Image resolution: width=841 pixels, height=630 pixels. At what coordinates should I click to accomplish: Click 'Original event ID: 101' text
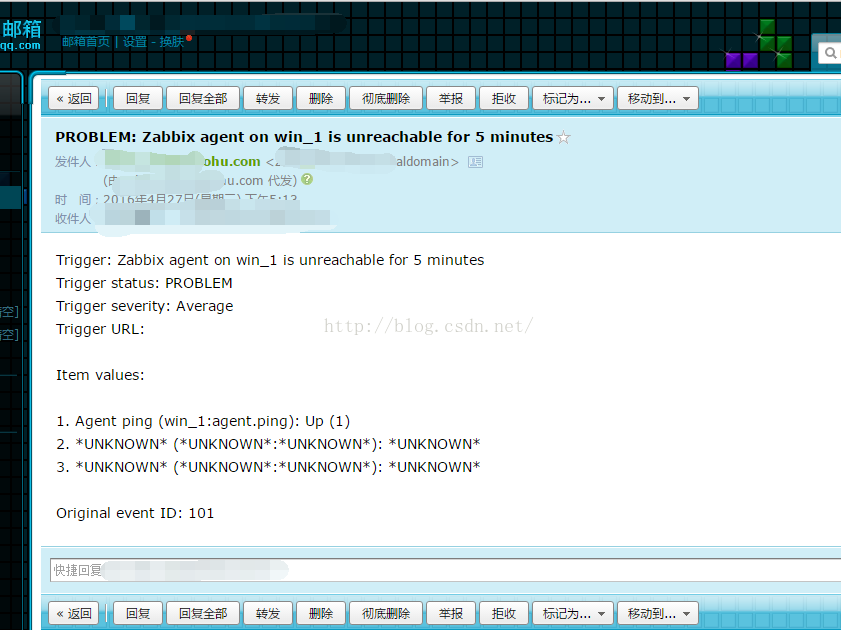click(135, 513)
